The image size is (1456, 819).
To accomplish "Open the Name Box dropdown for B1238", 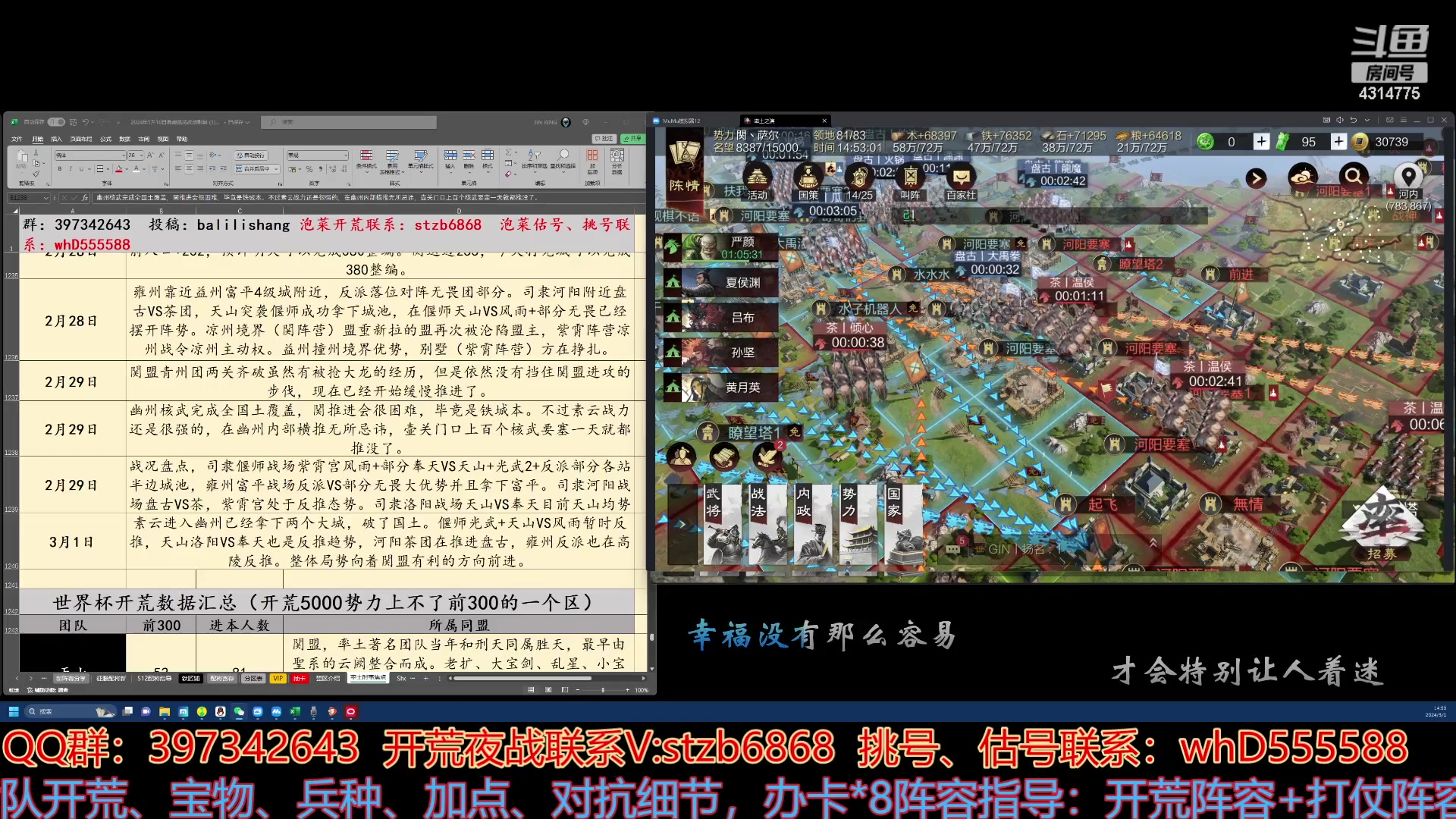I will (x=46, y=198).
